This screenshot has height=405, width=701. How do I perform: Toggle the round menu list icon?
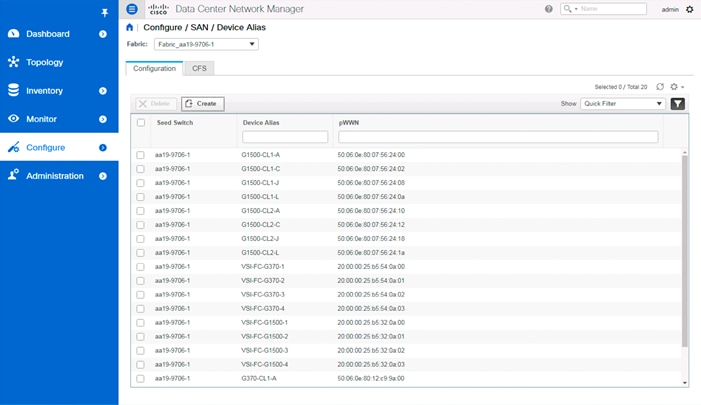coord(132,9)
